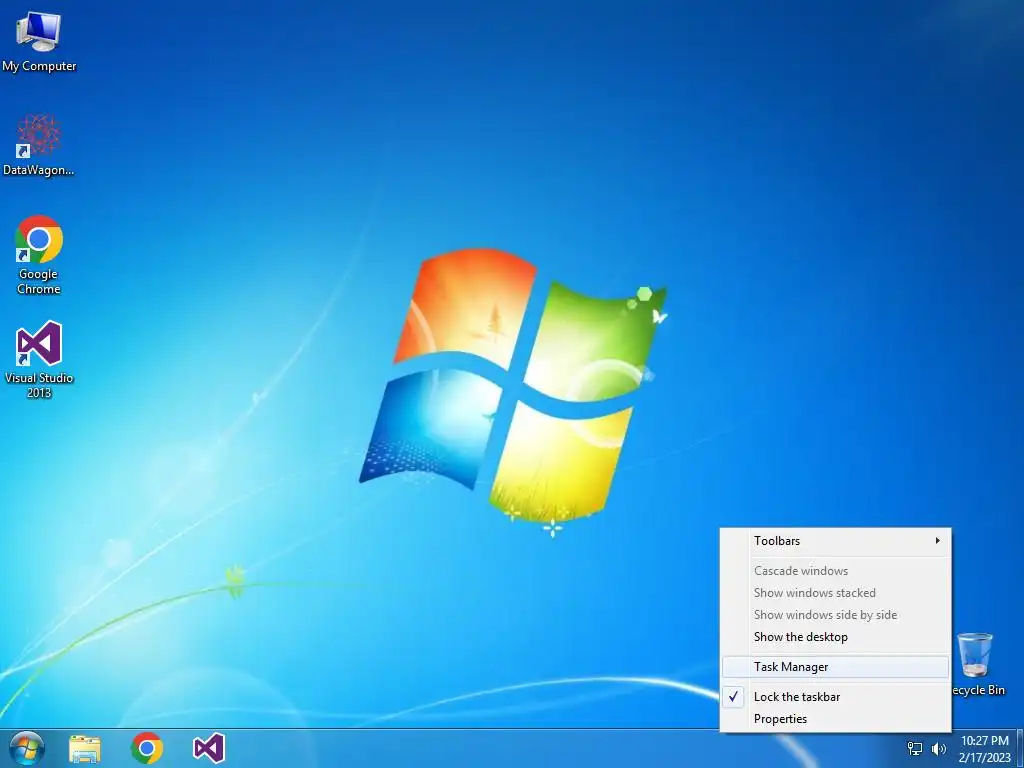Click the volume speaker tray icon

click(x=938, y=749)
